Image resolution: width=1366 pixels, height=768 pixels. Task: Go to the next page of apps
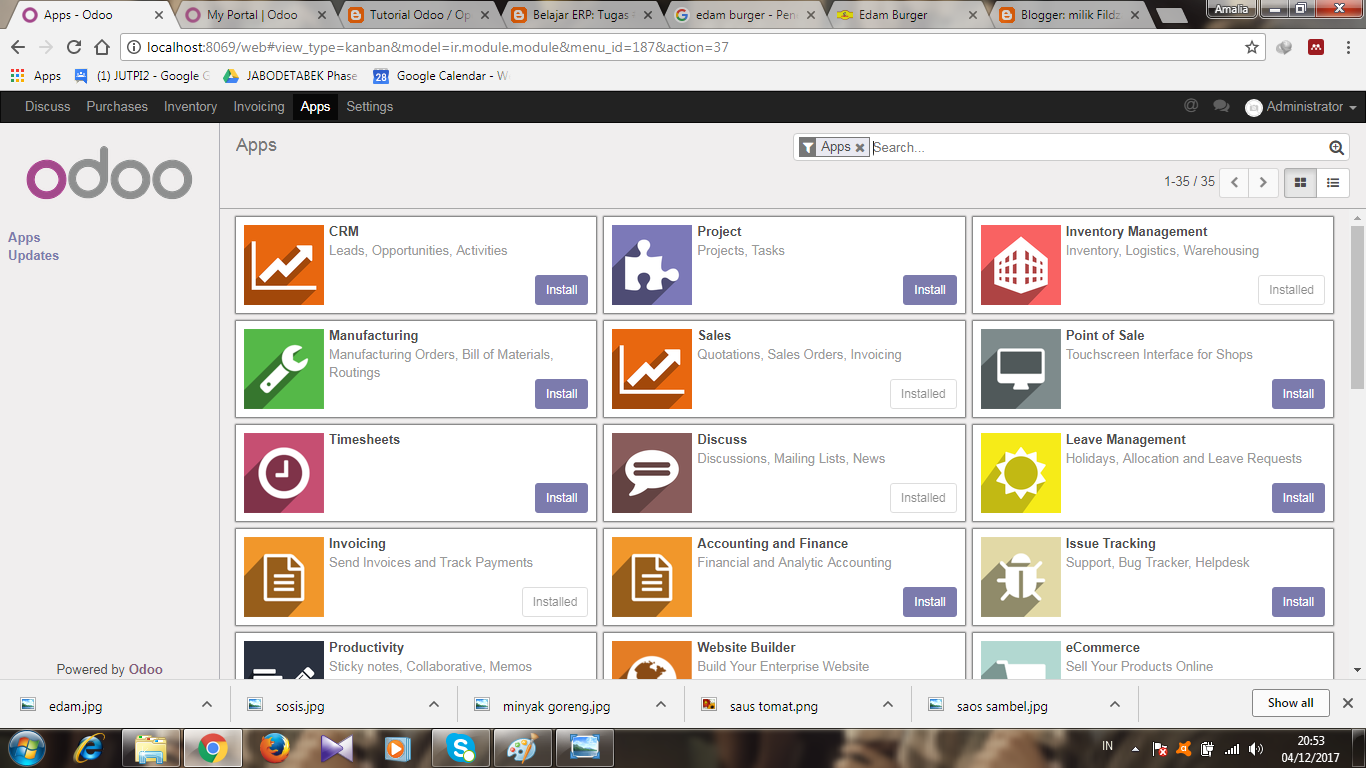pos(1264,183)
